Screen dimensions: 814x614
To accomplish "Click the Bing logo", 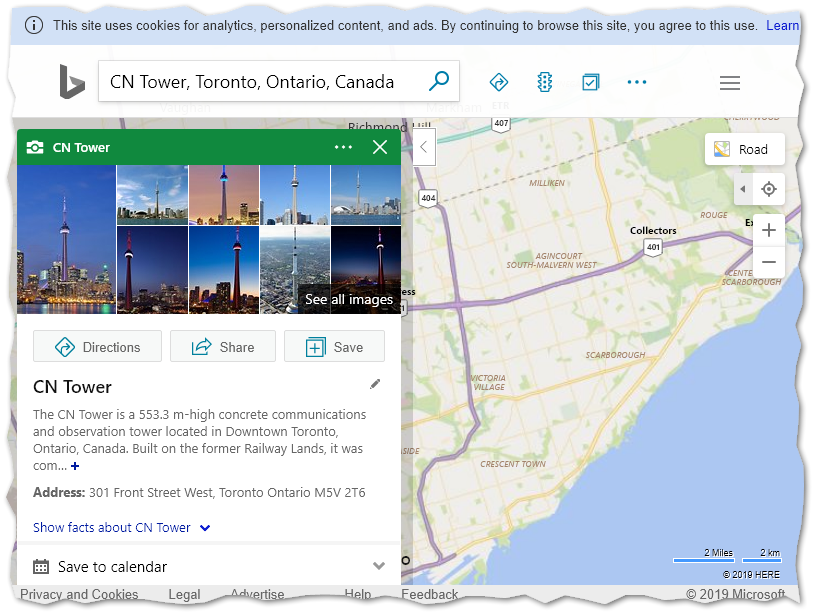I will (x=72, y=81).
